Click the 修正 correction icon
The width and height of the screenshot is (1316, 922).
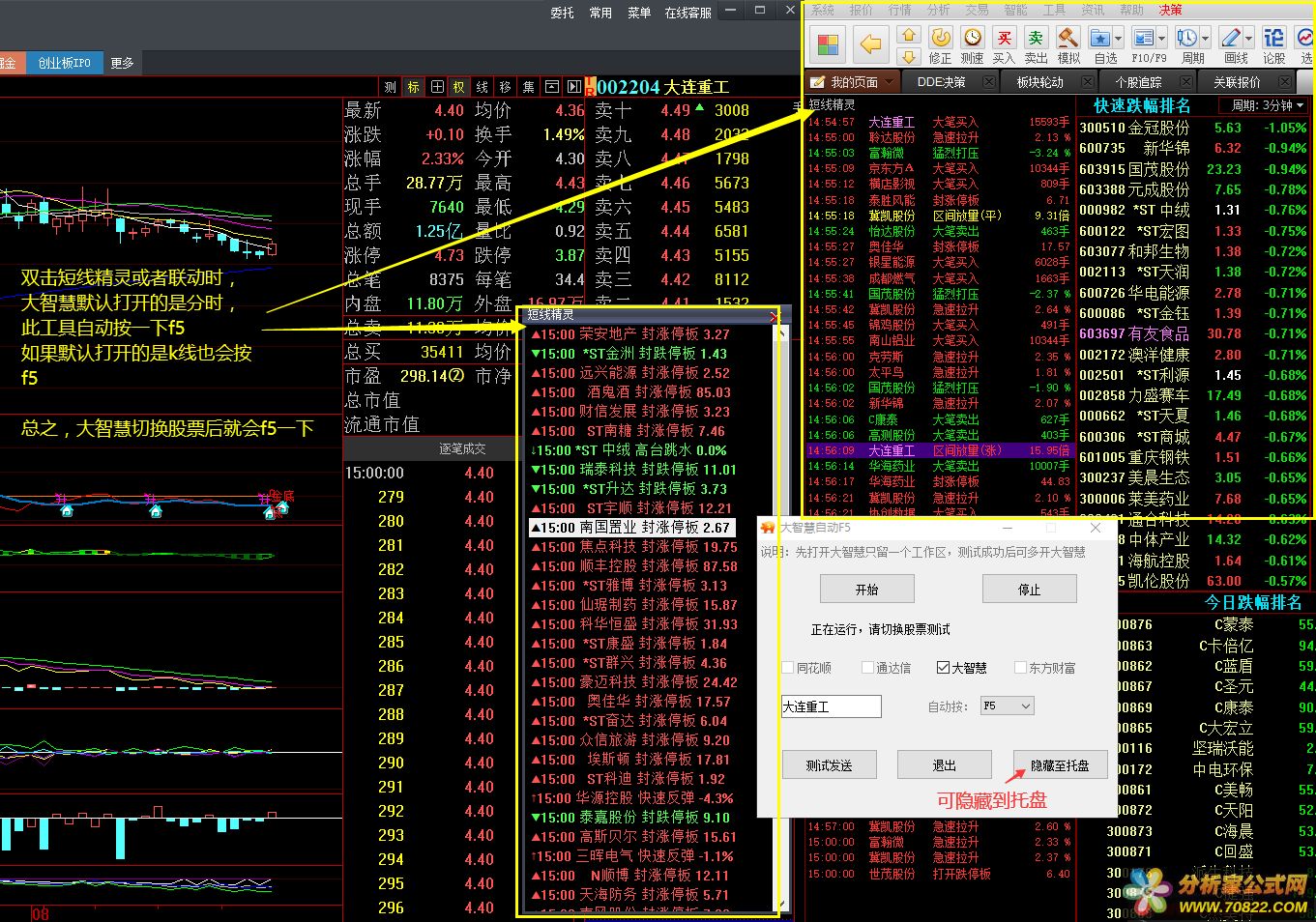tap(940, 38)
